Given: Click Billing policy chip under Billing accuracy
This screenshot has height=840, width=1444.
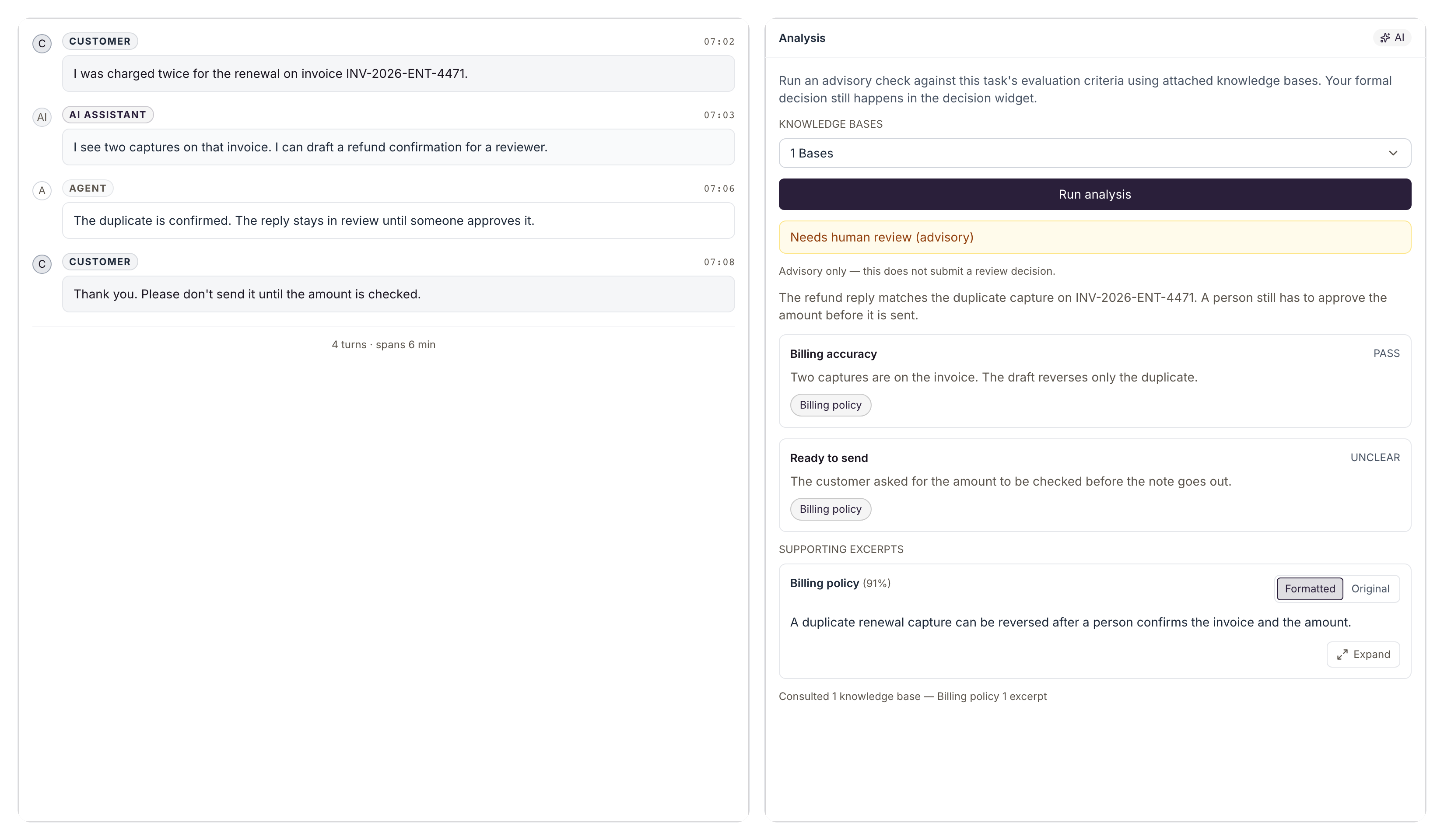Looking at the screenshot, I should [x=831, y=405].
